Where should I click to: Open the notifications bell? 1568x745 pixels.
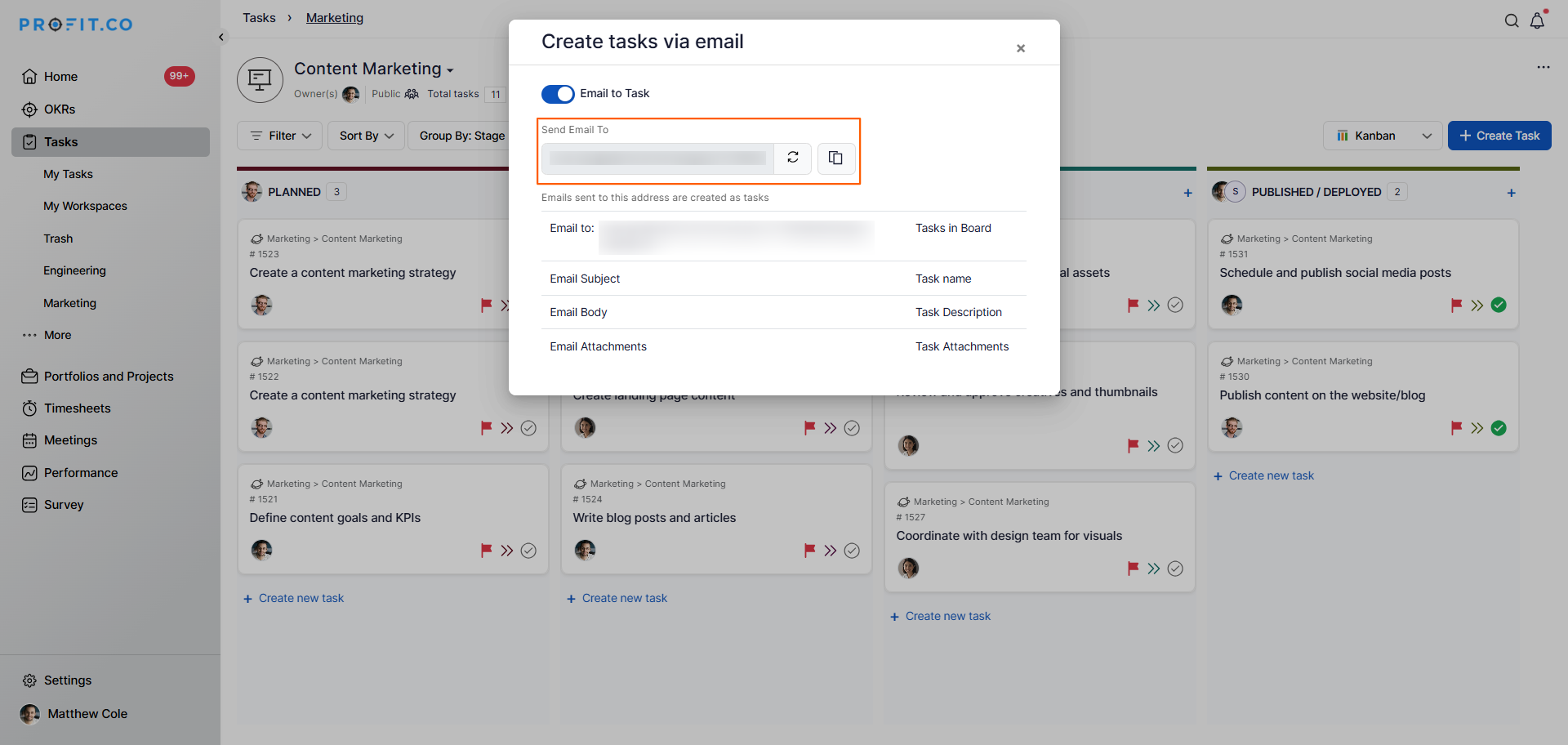pyautogui.click(x=1538, y=20)
